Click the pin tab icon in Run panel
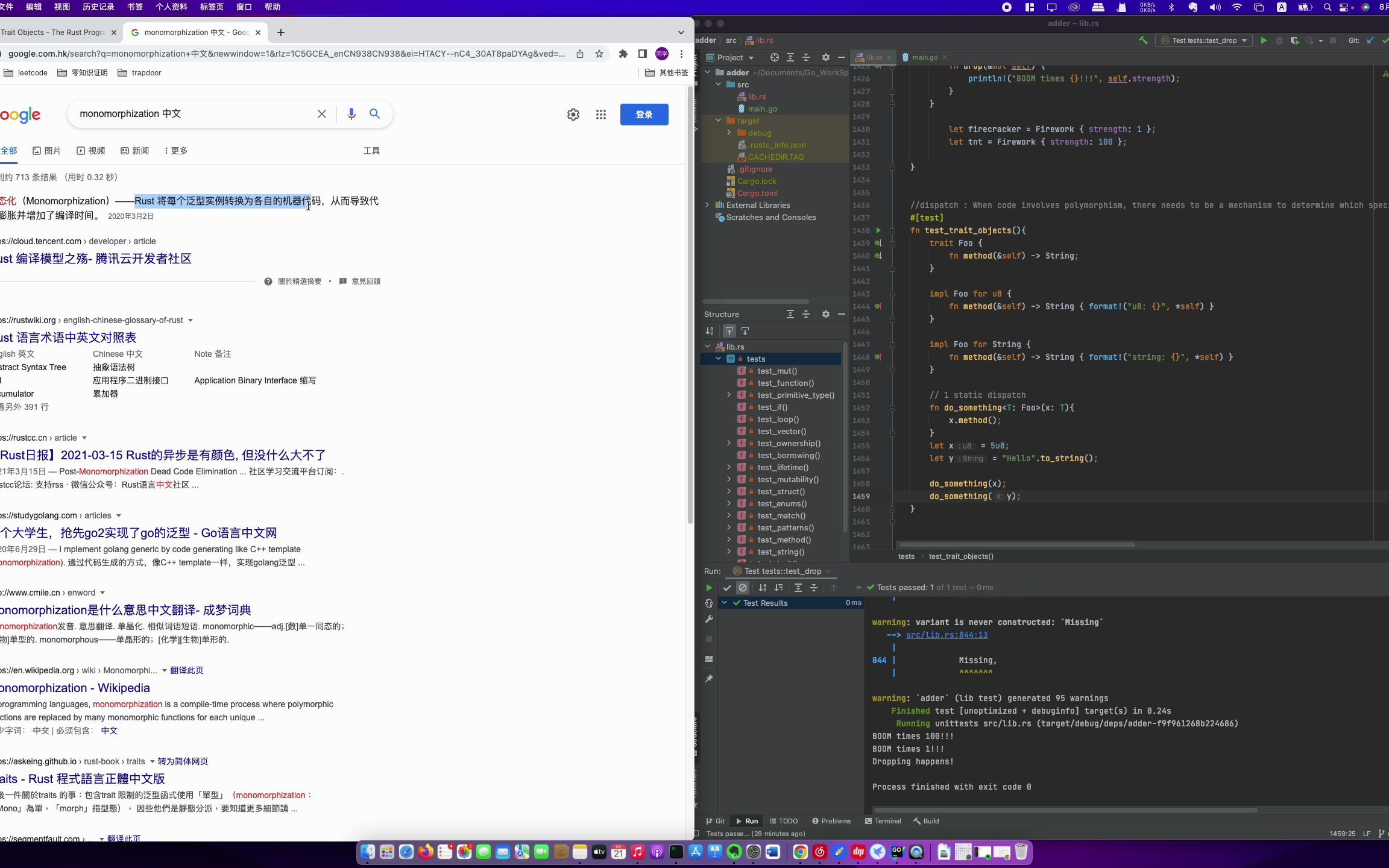The height and width of the screenshot is (868, 1389). coord(709,679)
